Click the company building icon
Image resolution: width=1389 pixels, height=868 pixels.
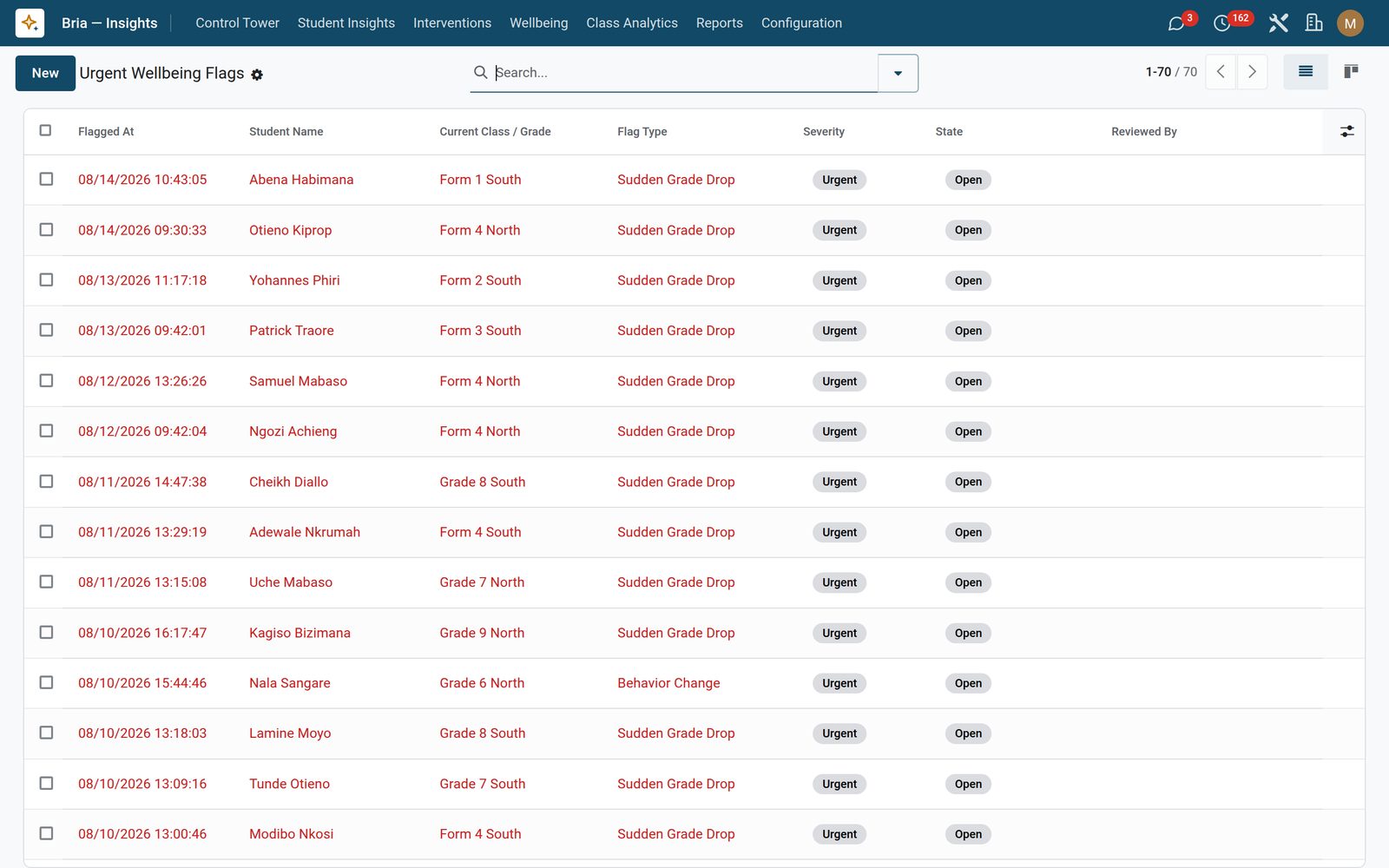[1314, 23]
